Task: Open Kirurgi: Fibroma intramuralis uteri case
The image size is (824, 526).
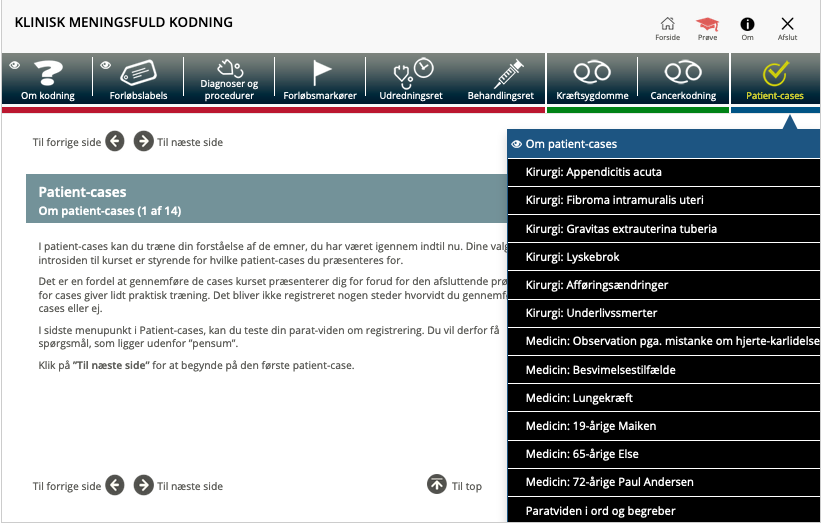Action: point(664,200)
